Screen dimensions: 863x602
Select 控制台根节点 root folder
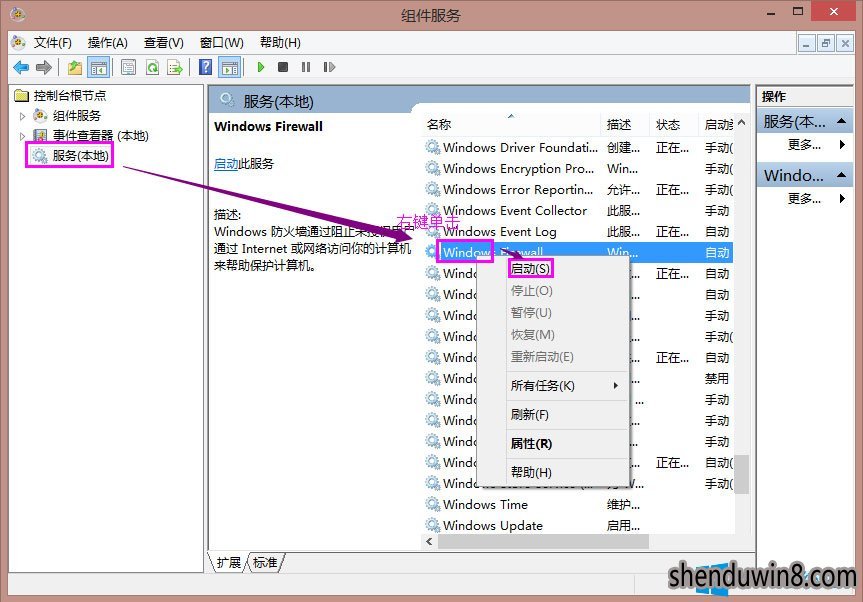click(x=69, y=96)
